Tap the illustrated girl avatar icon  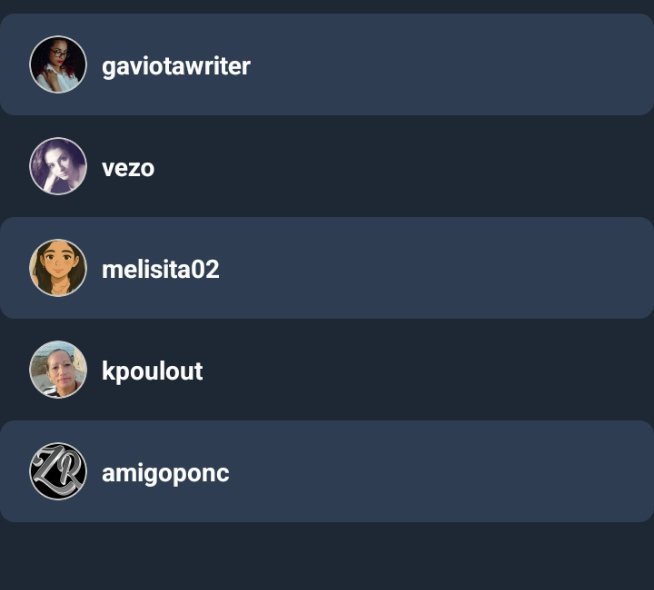[58, 268]
